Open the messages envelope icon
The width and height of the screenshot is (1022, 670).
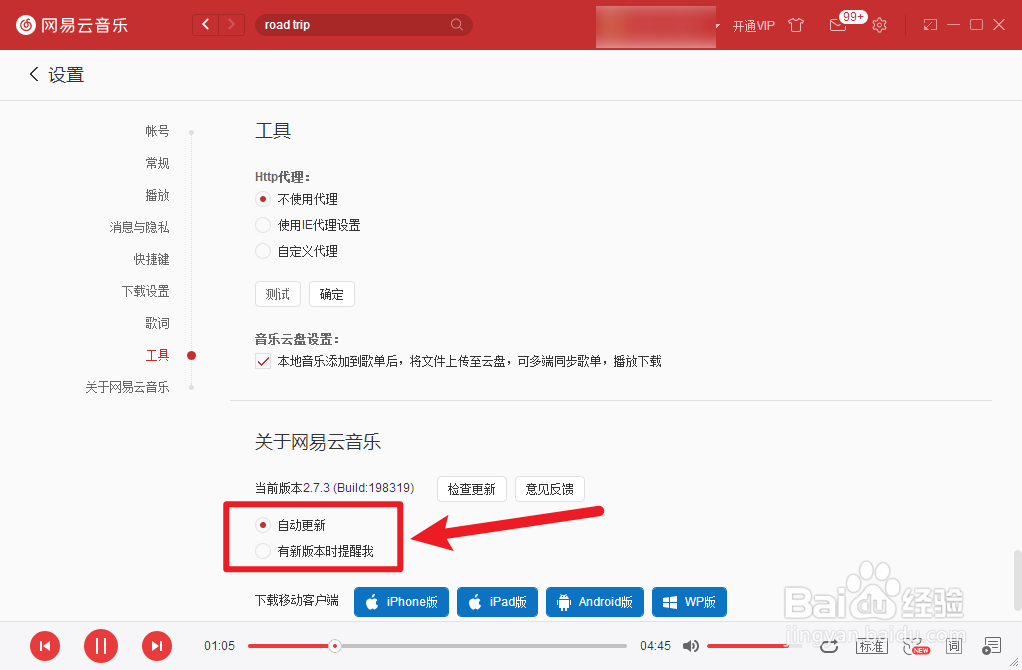click(838, 25)
